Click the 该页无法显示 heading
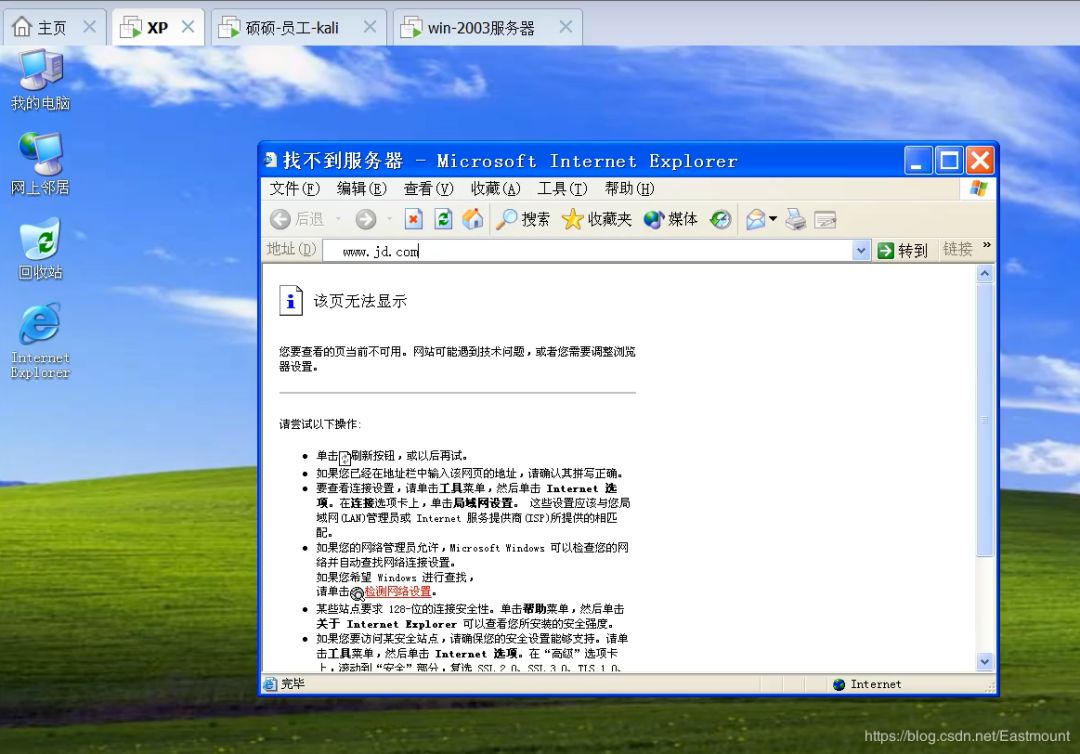The height and width of the screenshot is (754, 1080). coord(360,301)
